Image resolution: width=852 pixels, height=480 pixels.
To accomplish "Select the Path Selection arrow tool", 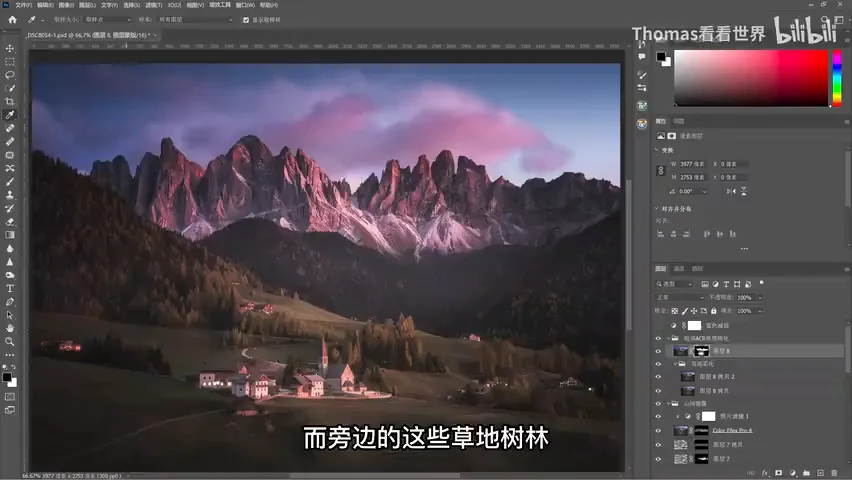I will coord(10,315).
